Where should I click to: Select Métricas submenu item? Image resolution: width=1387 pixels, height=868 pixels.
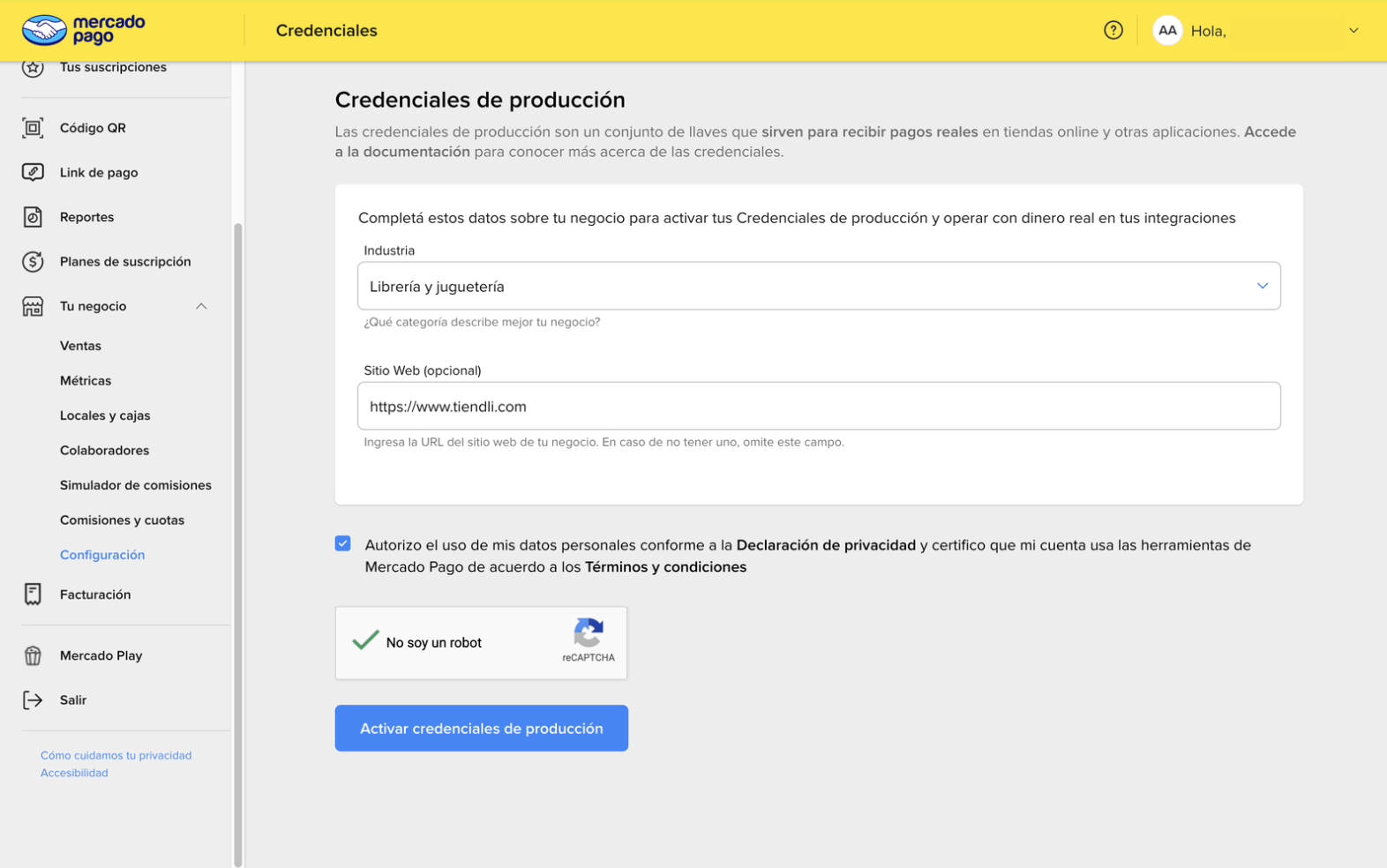(x=86, y=381)
